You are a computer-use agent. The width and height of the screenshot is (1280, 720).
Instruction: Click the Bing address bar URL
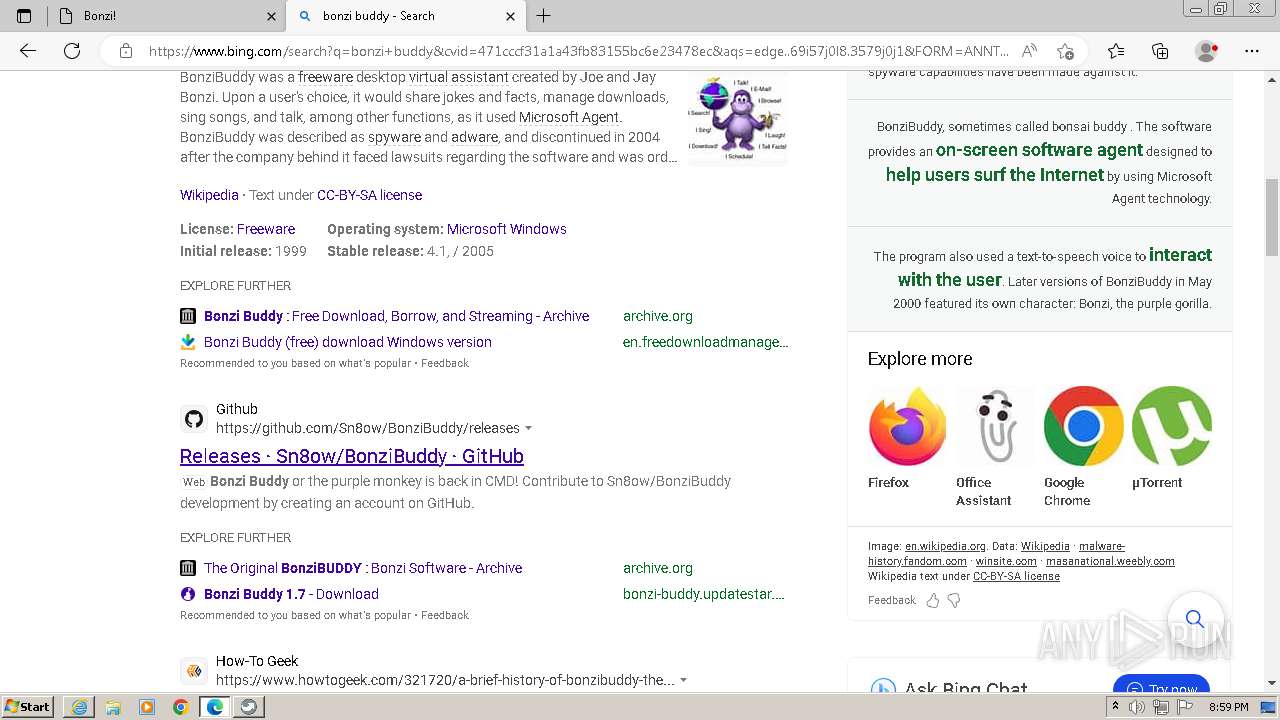[x=580, y=51]
